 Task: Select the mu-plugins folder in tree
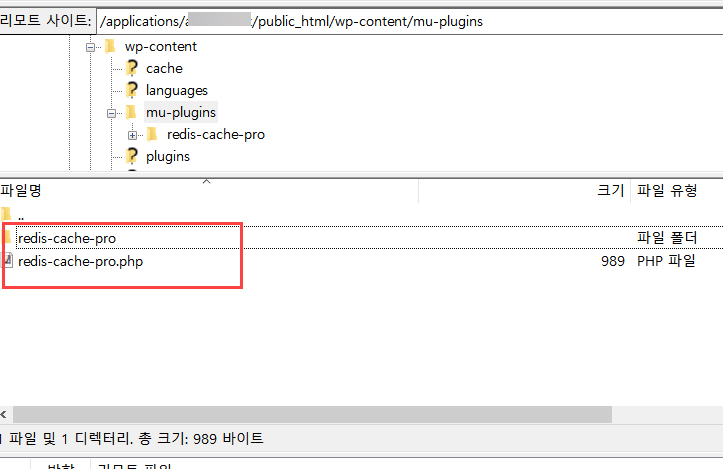point(181,113)
